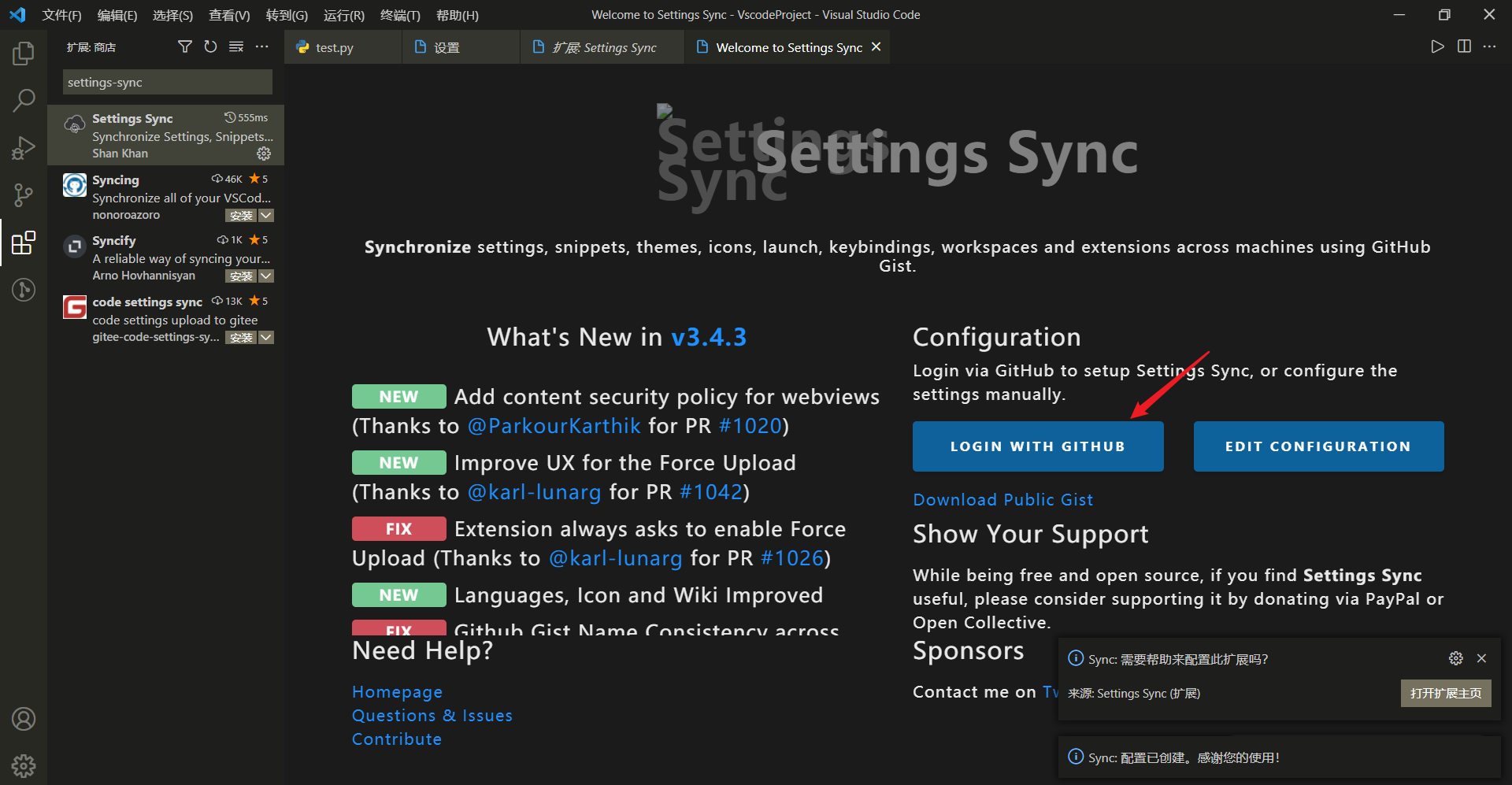Open the timeline/history activity bar icon
This screenshot has height=785, width=1512.
[x=24, y=290]
